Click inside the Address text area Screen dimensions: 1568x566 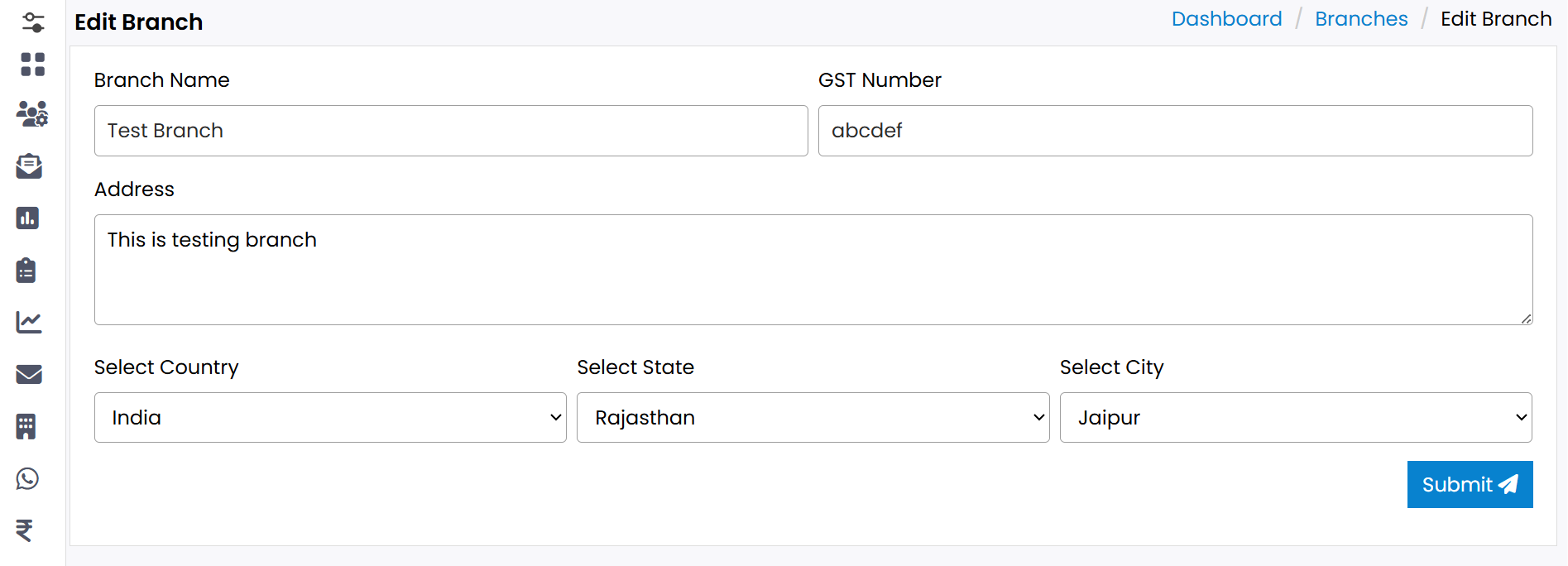[813, 270]
